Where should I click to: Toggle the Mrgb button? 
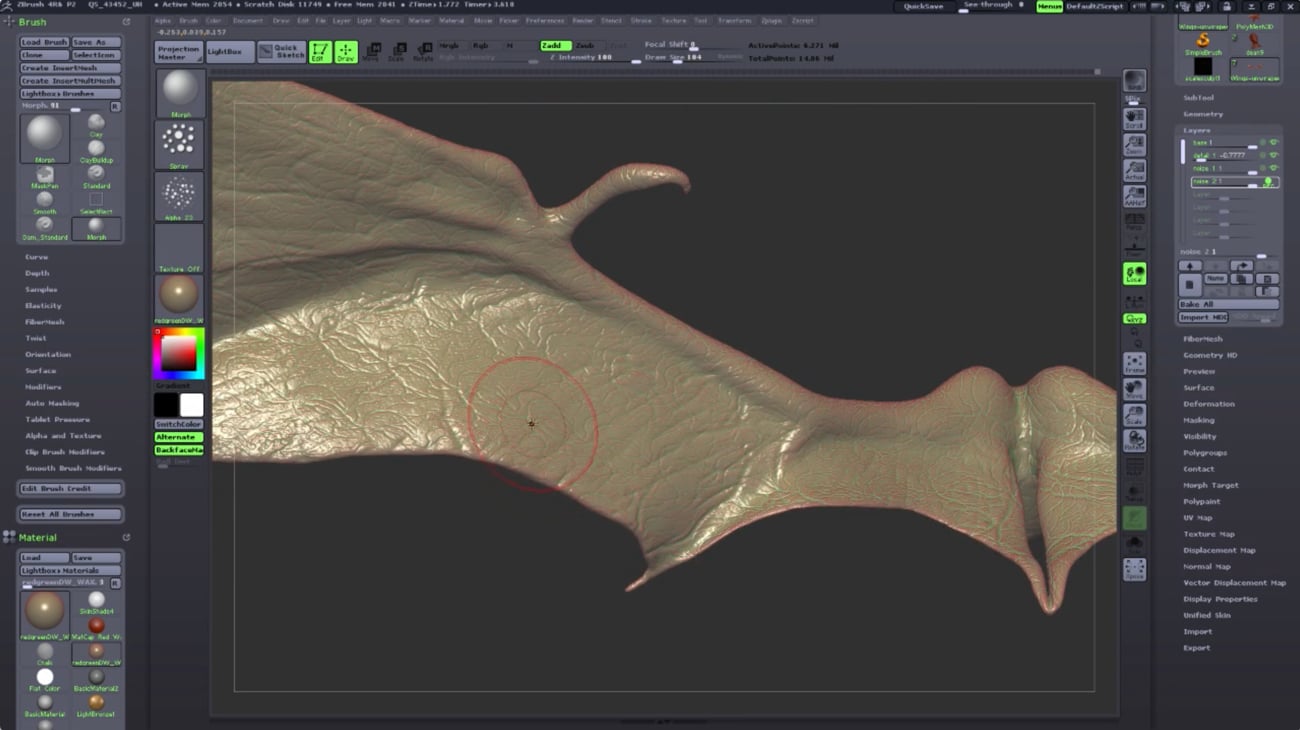(452, 46)
